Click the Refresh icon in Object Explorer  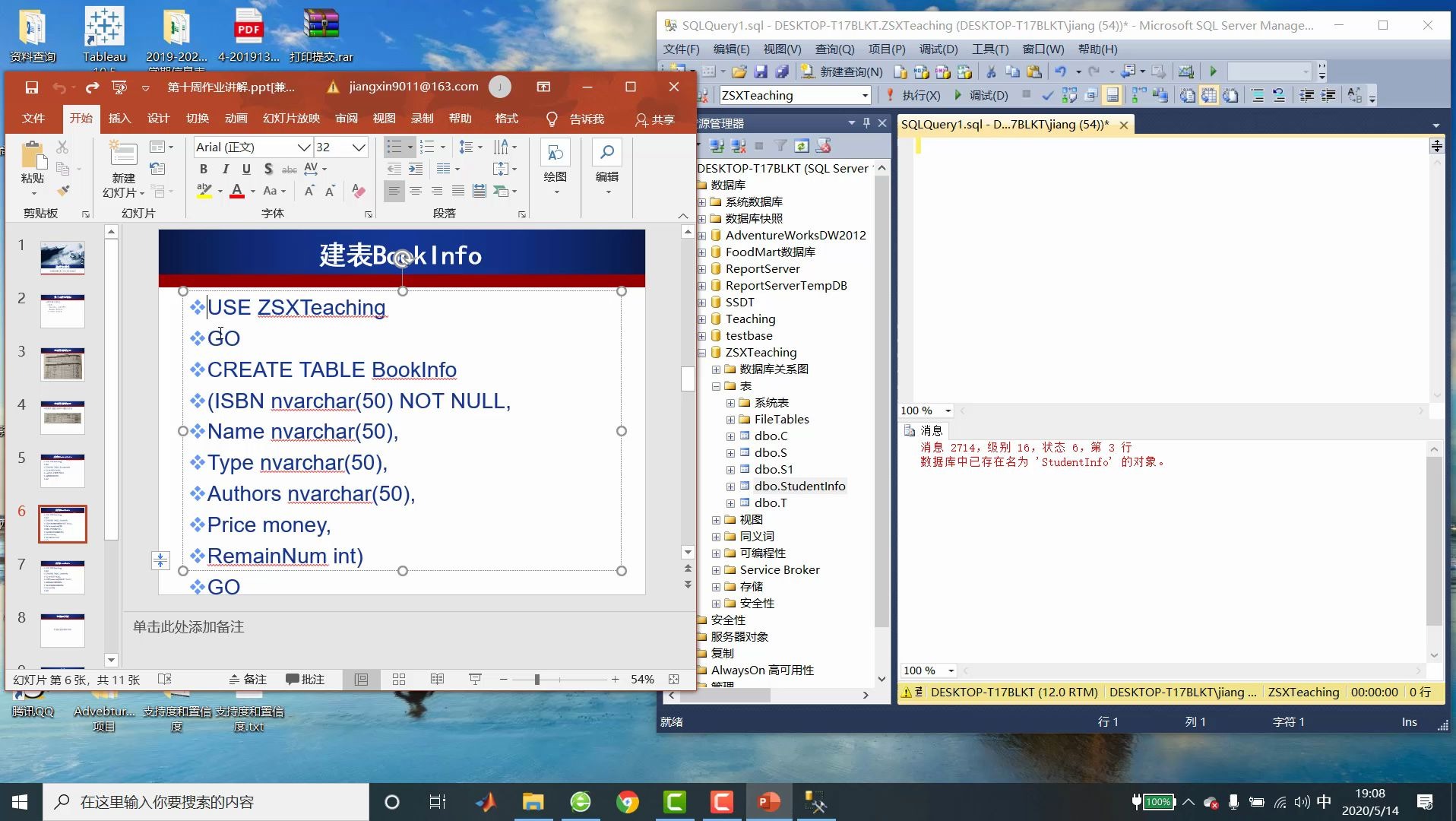tap(802, 145)
